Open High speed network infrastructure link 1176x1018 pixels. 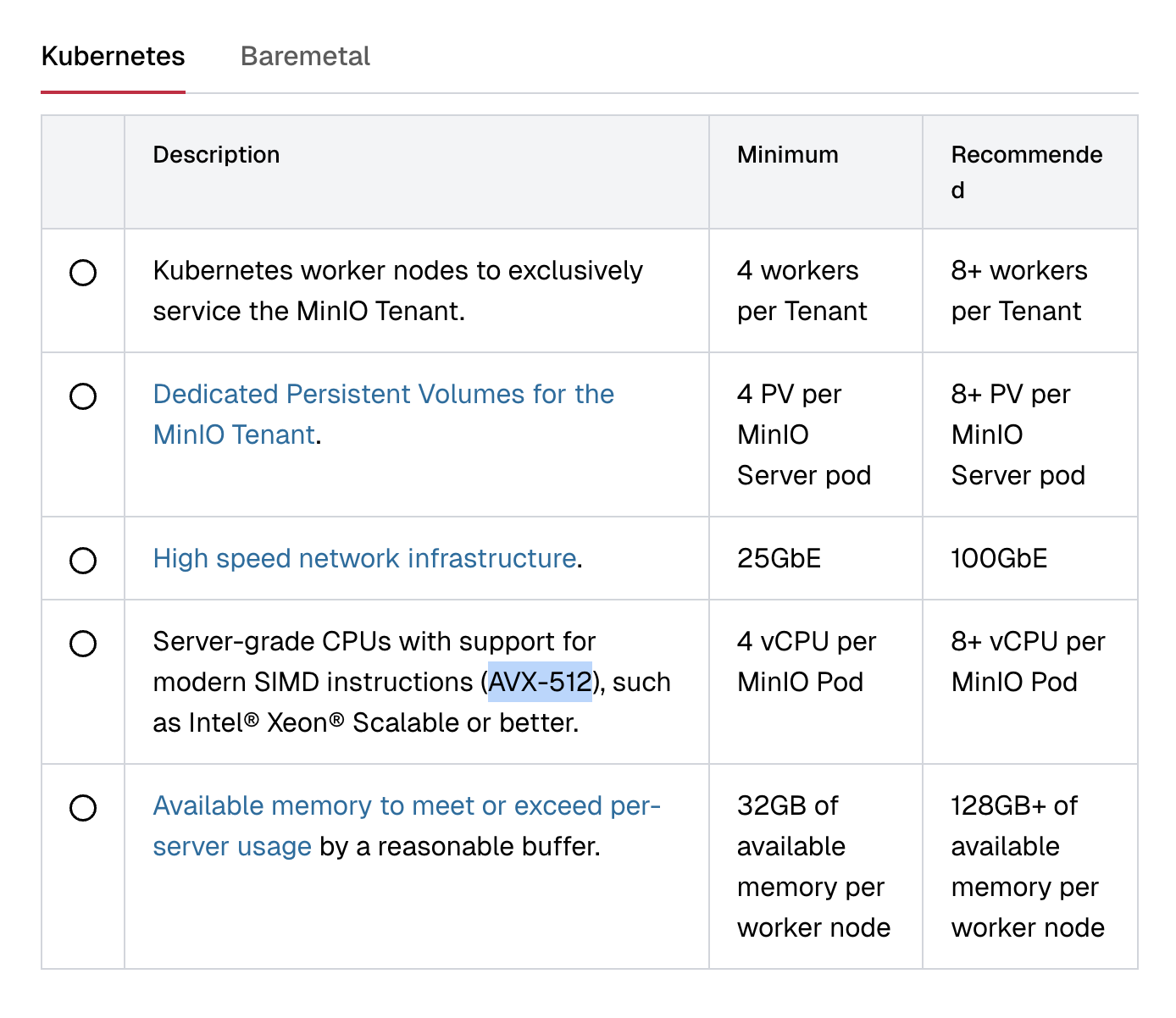coord(364,559)
